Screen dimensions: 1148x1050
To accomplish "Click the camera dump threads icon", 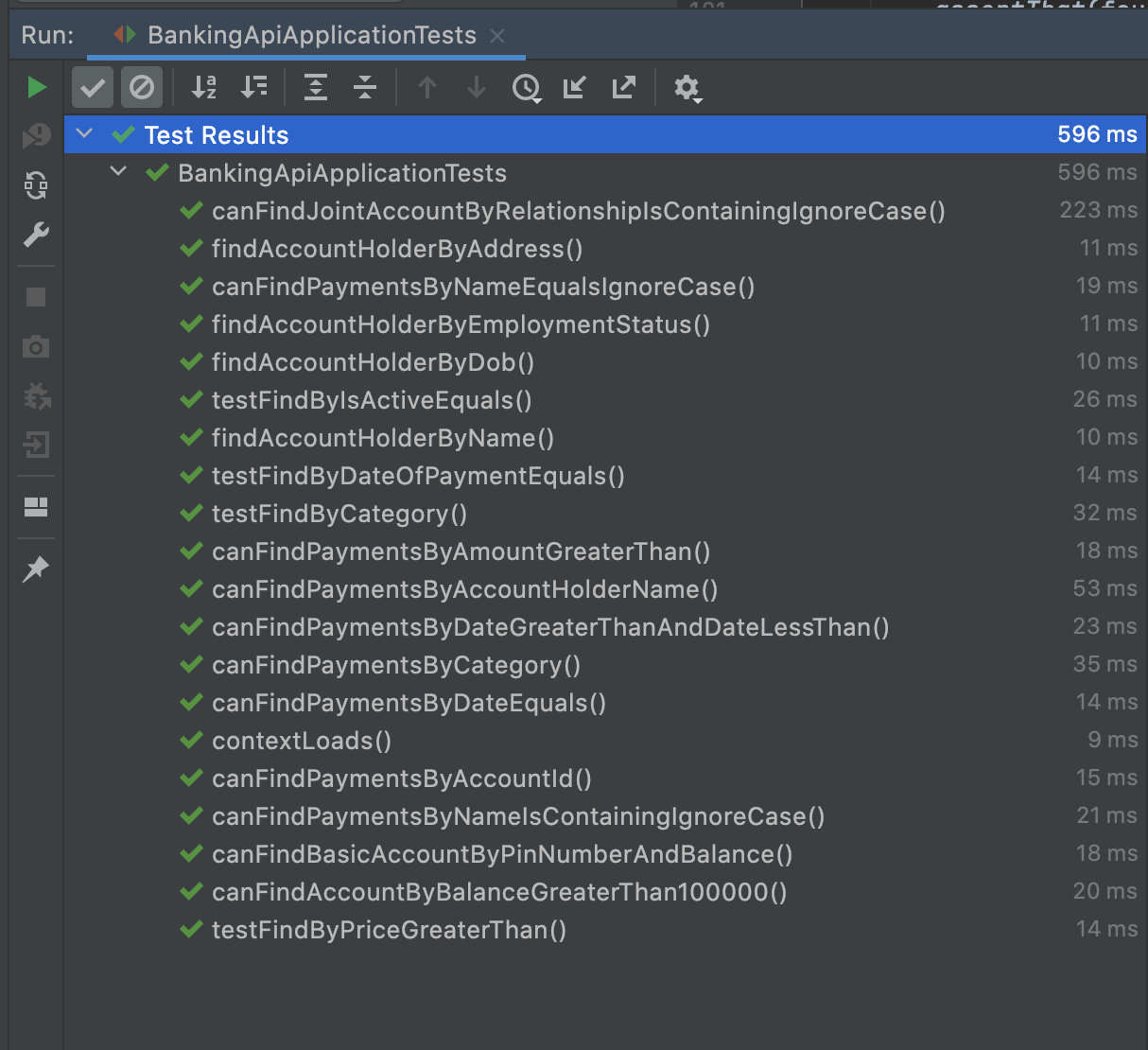I will (36, 346).
